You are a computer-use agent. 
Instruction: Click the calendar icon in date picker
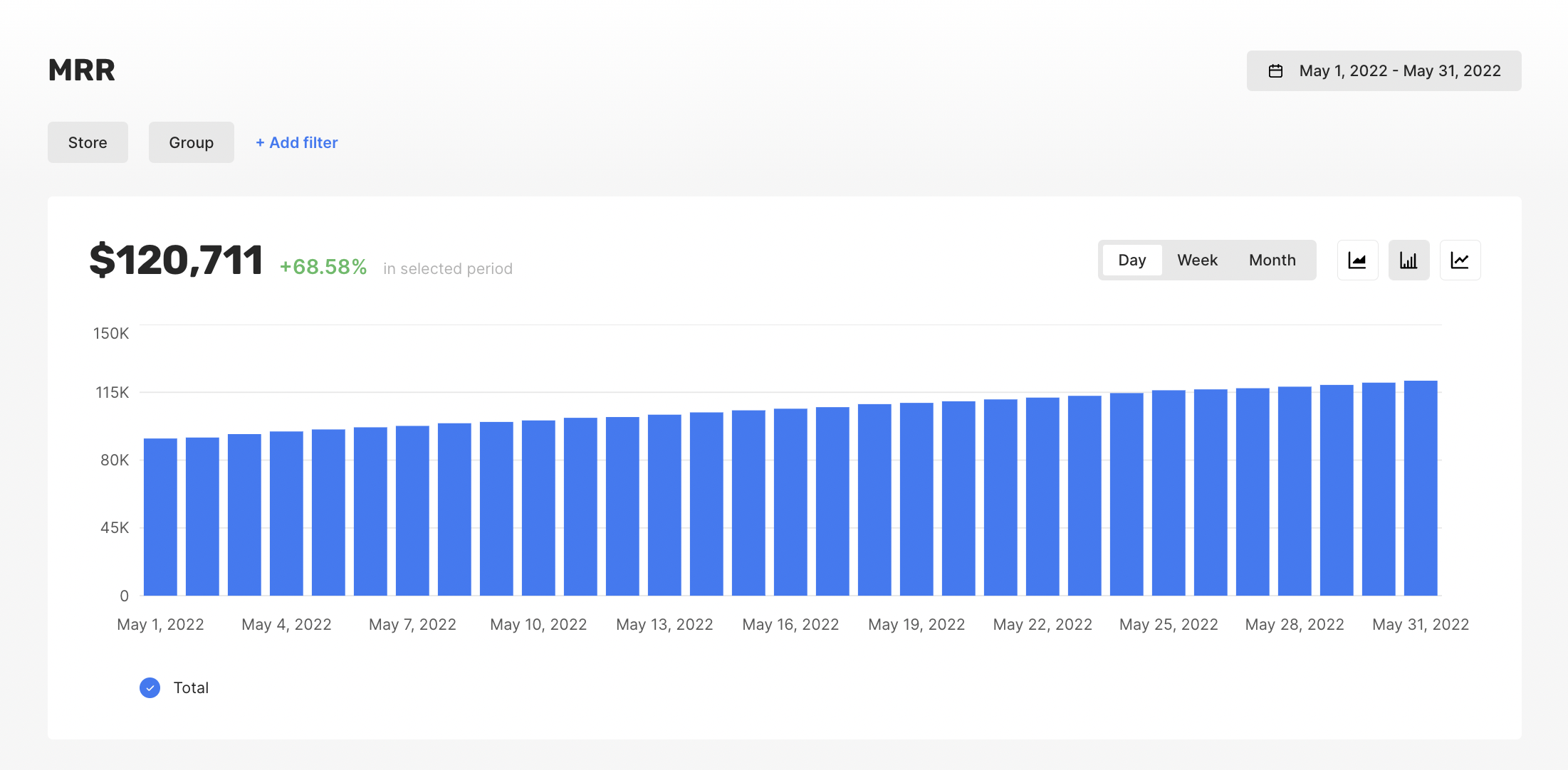coord(1275,71)
